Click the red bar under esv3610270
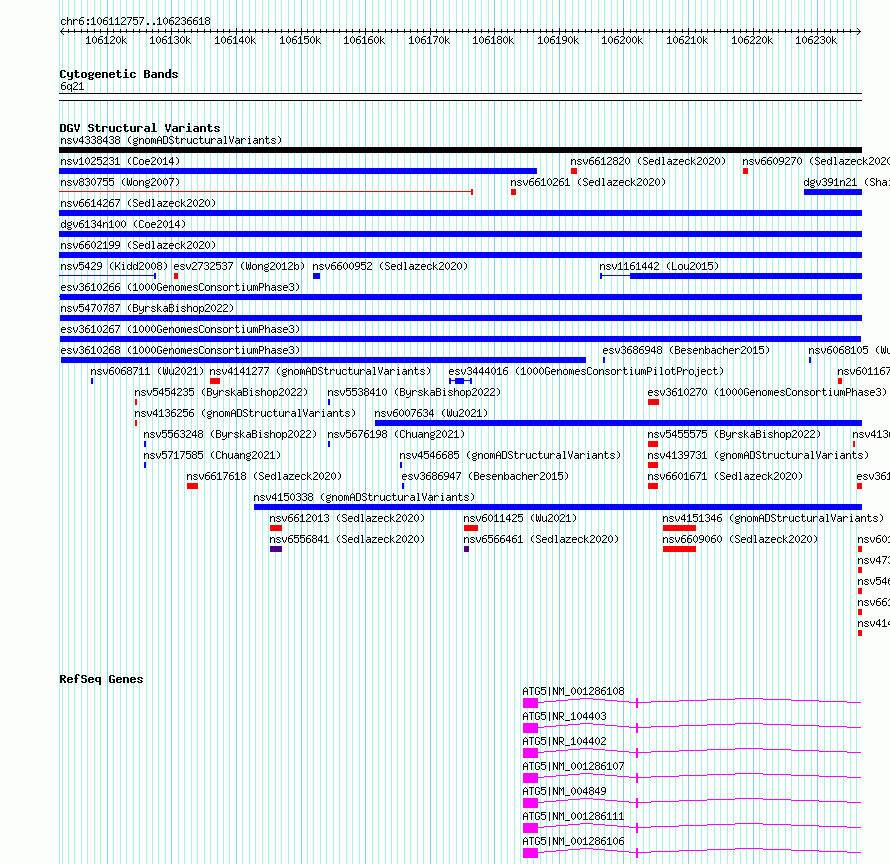The image size is (890, 864). click(x=653, y=402)
